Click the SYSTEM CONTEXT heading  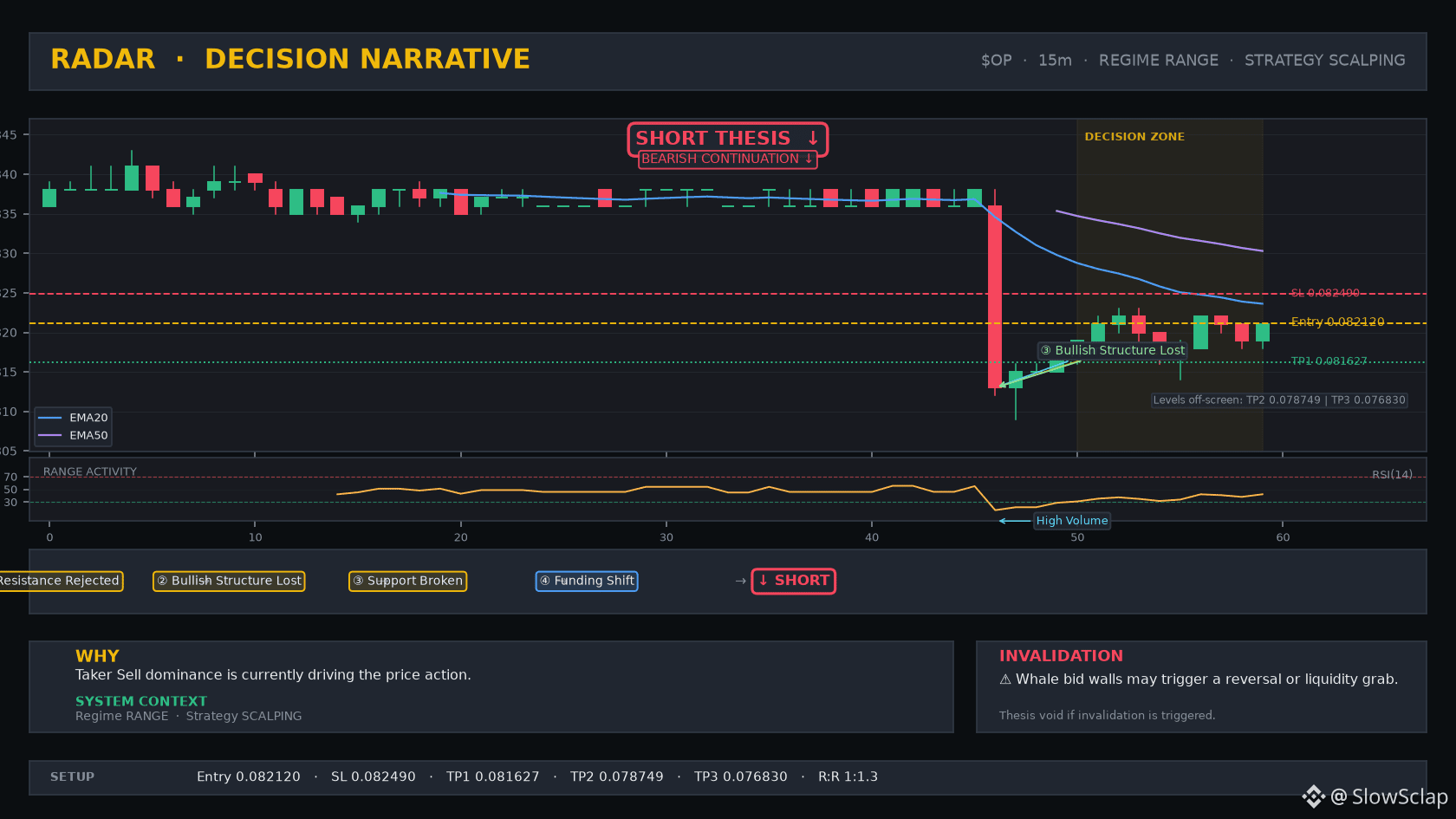(141, 701)
